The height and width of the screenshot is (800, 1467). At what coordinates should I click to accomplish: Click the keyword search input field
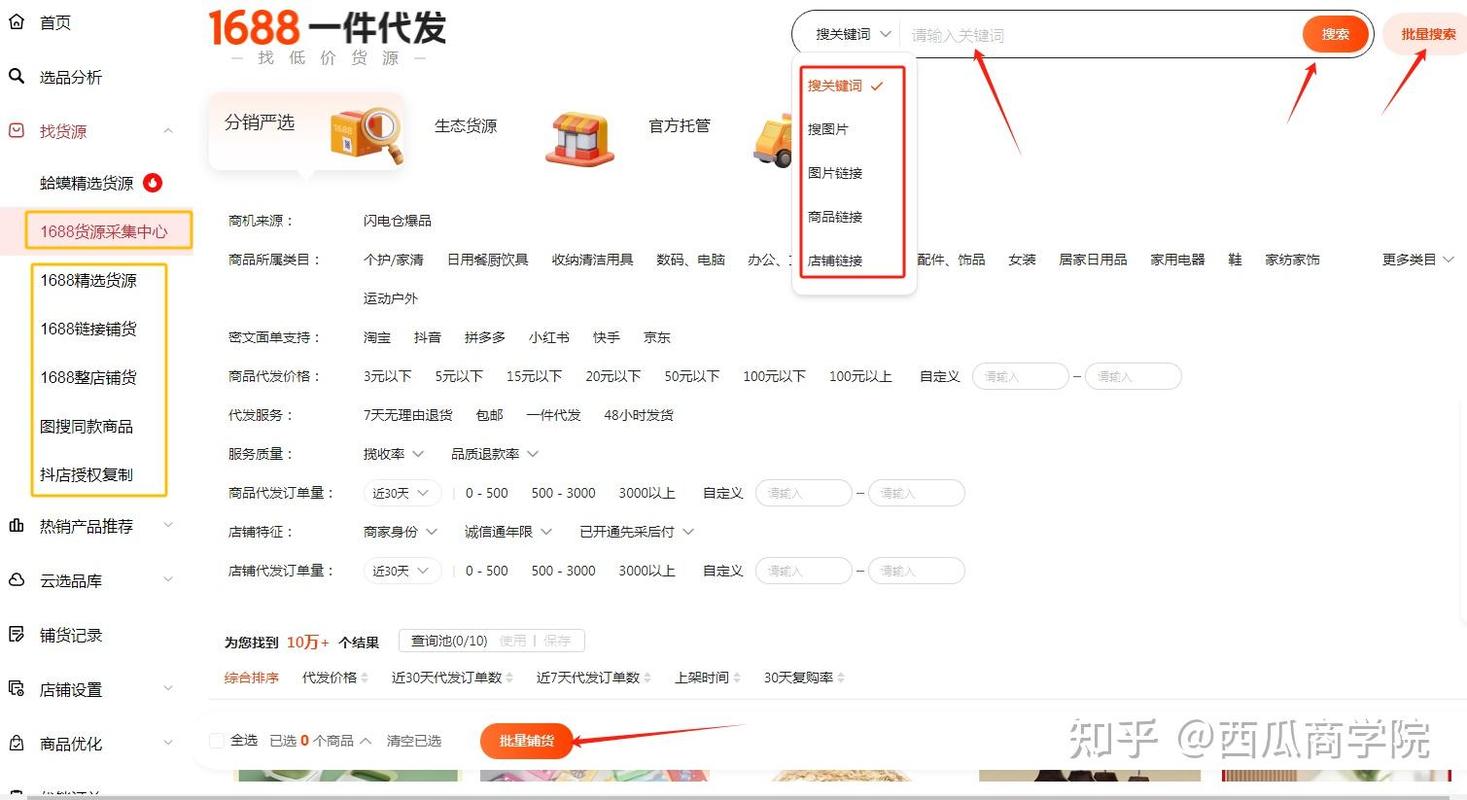(x=1100, y=35)
